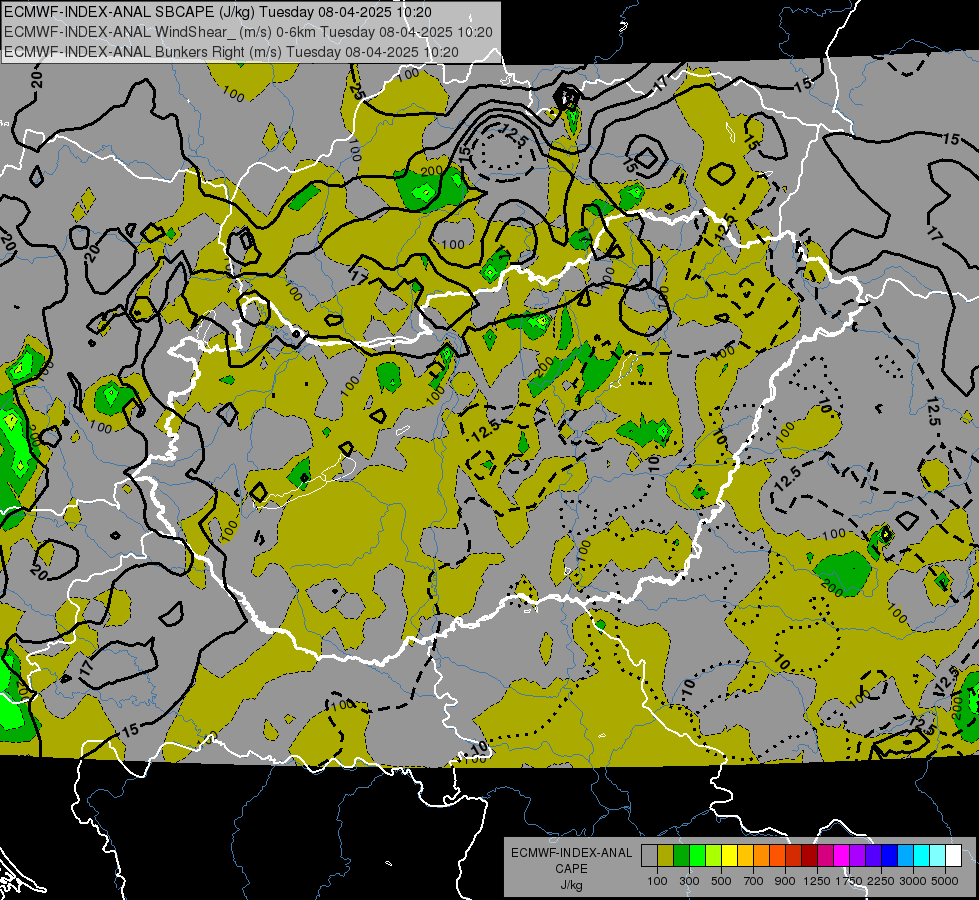Image resolution: width=979 pixels, height=900 pixels.
Task: Select the gray swatch in CAPE legend
Action: click(x=650, y=855)
